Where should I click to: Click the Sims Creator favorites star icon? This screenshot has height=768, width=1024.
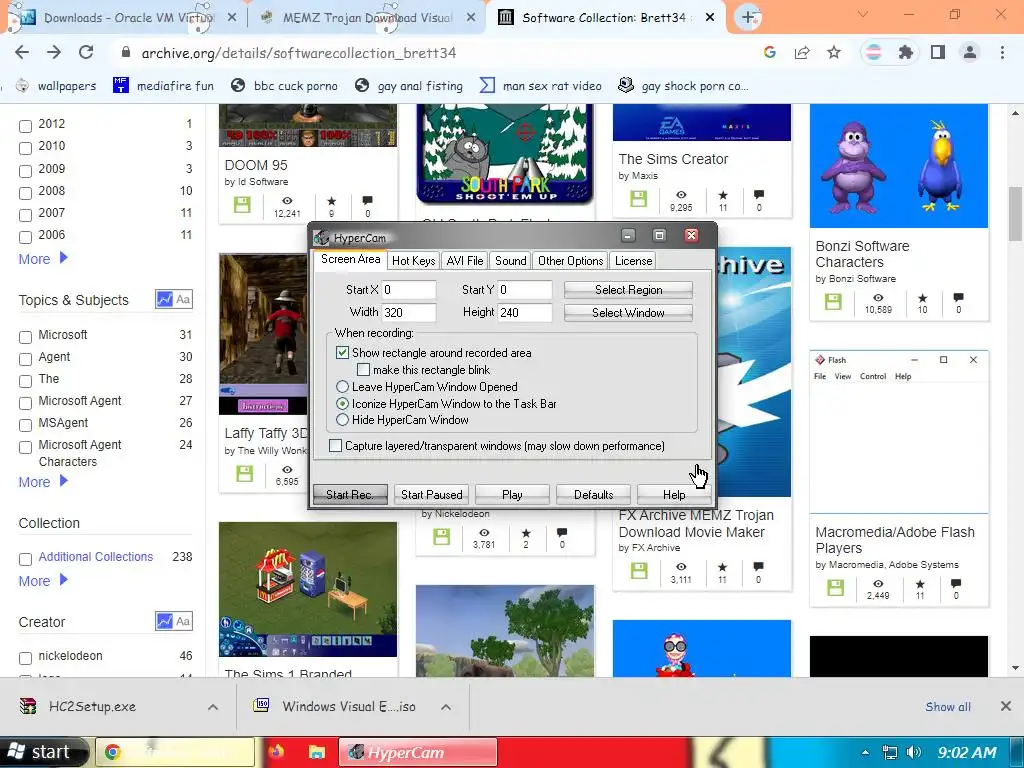722,195
